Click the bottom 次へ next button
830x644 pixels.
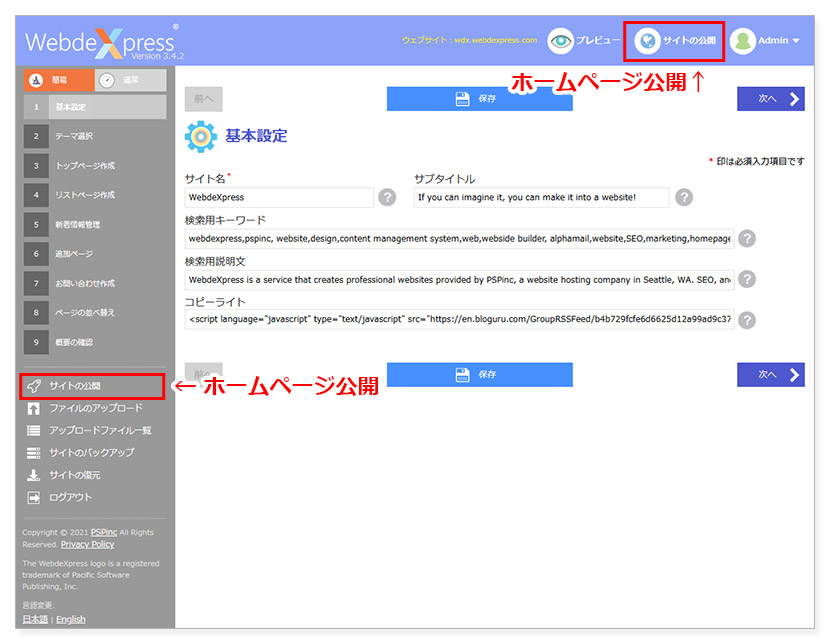click(771, 375)
